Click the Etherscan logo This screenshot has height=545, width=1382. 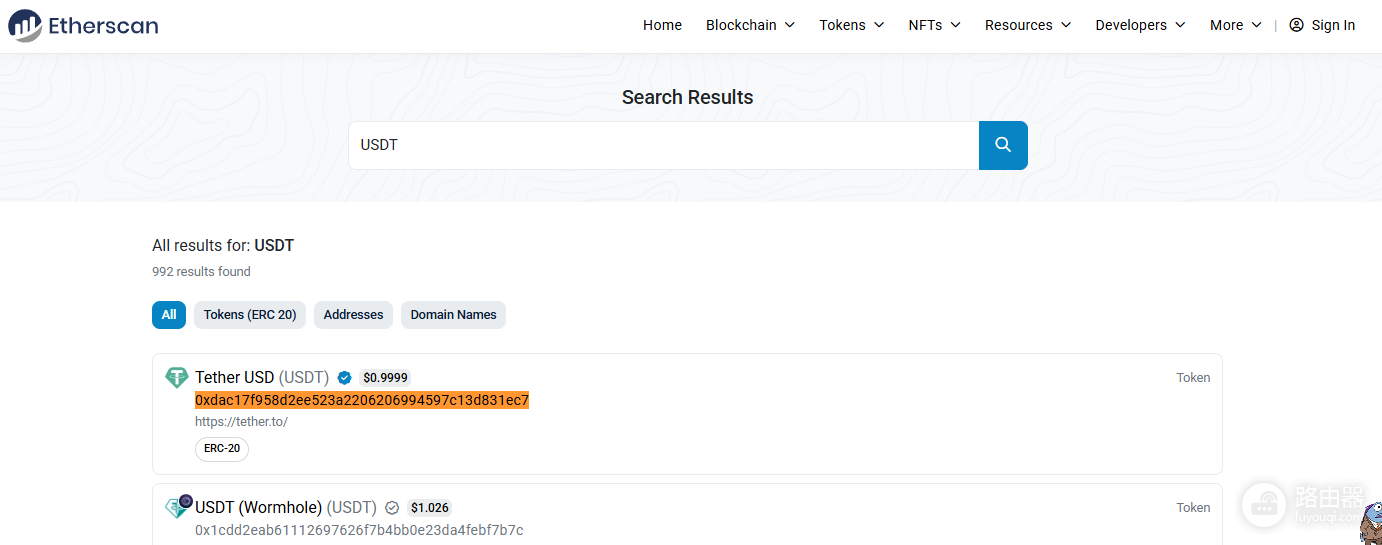pyautogui.click(x=83, y=25)
